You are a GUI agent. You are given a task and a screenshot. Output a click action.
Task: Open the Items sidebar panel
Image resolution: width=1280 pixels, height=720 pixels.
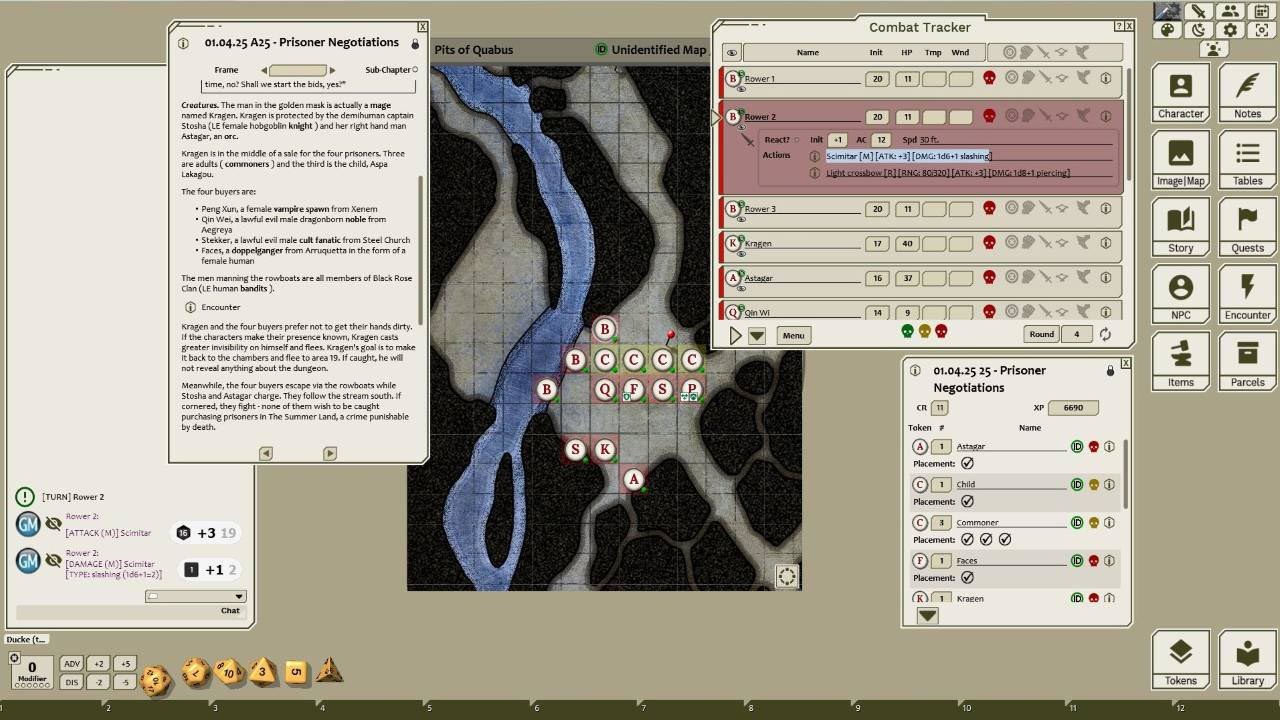(x=1181, y=362)
